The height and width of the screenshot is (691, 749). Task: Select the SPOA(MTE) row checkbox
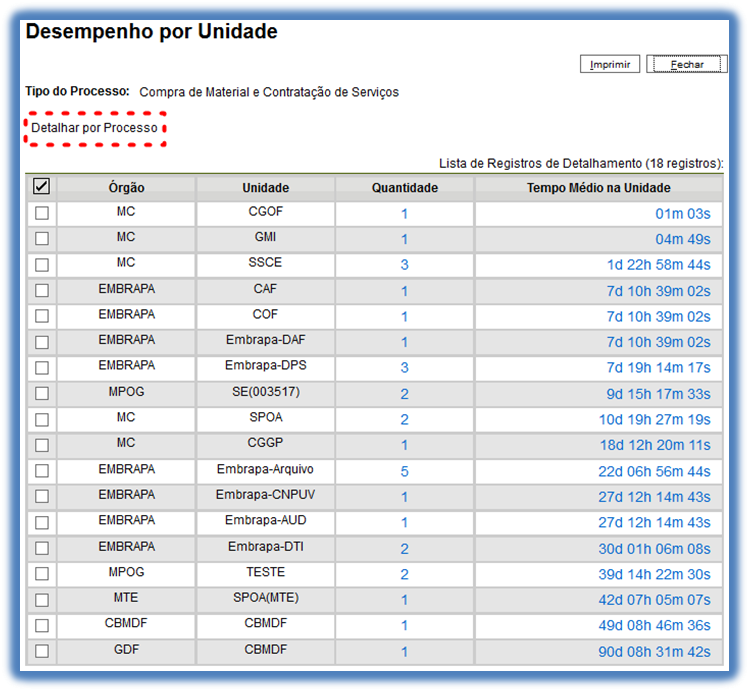[41, 600]
